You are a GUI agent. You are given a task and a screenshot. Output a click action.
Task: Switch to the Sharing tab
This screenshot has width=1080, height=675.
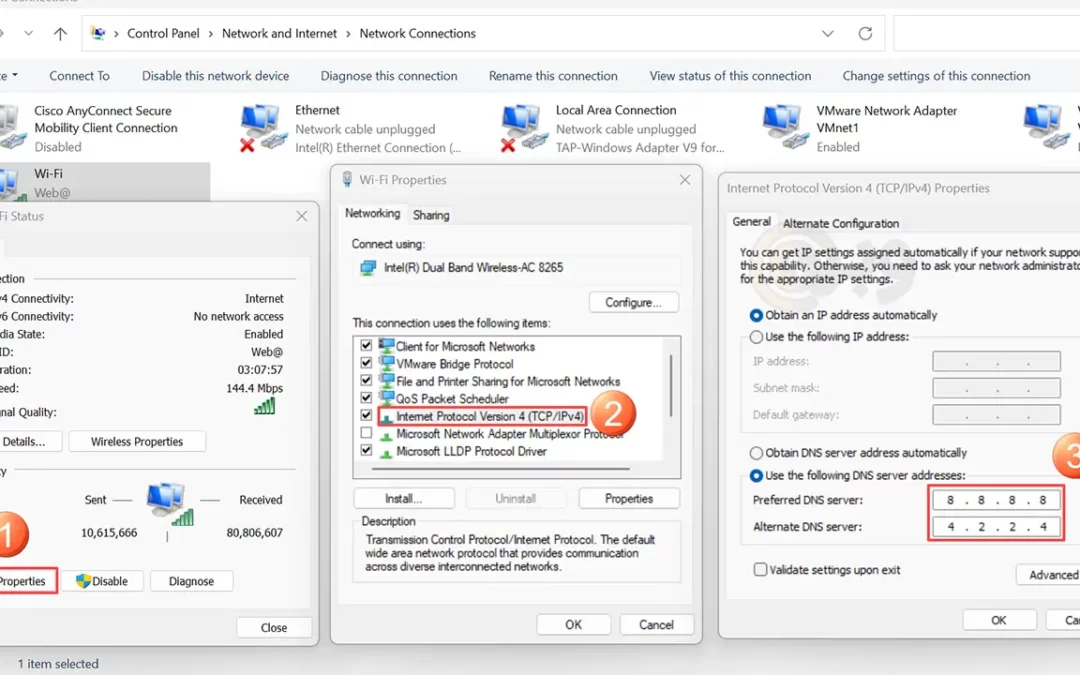click(431, 215)
